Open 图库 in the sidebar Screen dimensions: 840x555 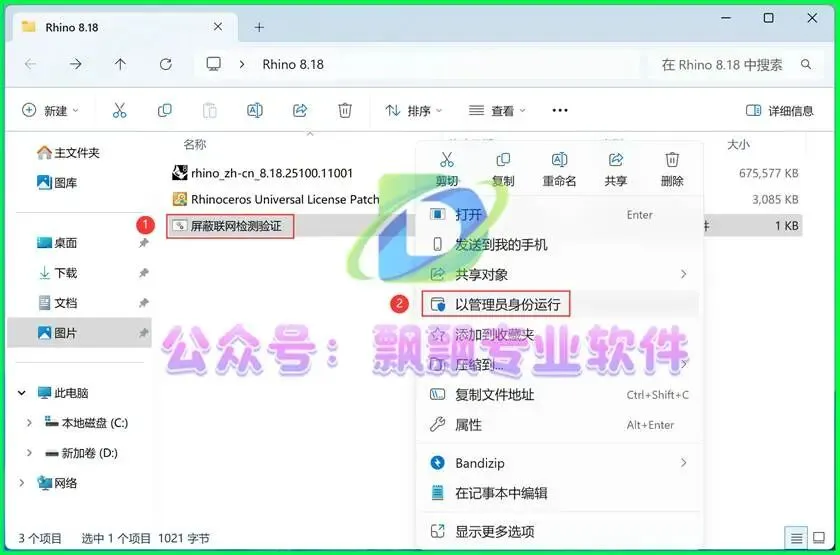57,183
